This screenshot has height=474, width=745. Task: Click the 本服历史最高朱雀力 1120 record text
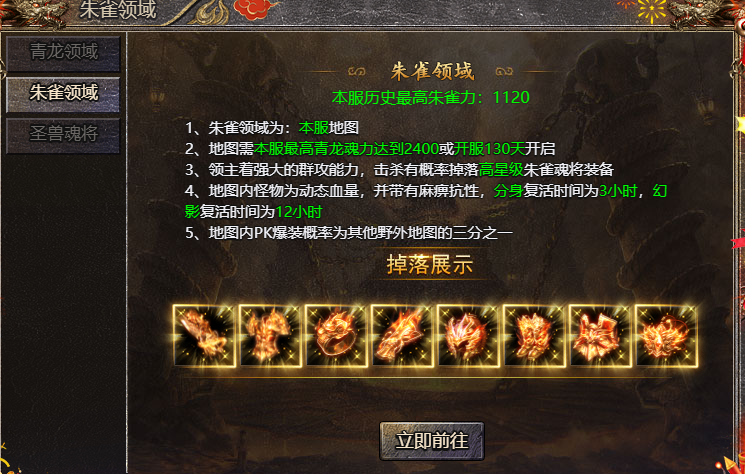click(x=431, y=97)
